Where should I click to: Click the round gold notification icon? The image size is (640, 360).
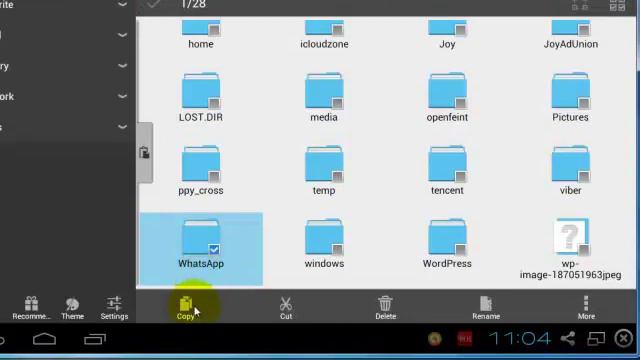[x=435, y=338]
